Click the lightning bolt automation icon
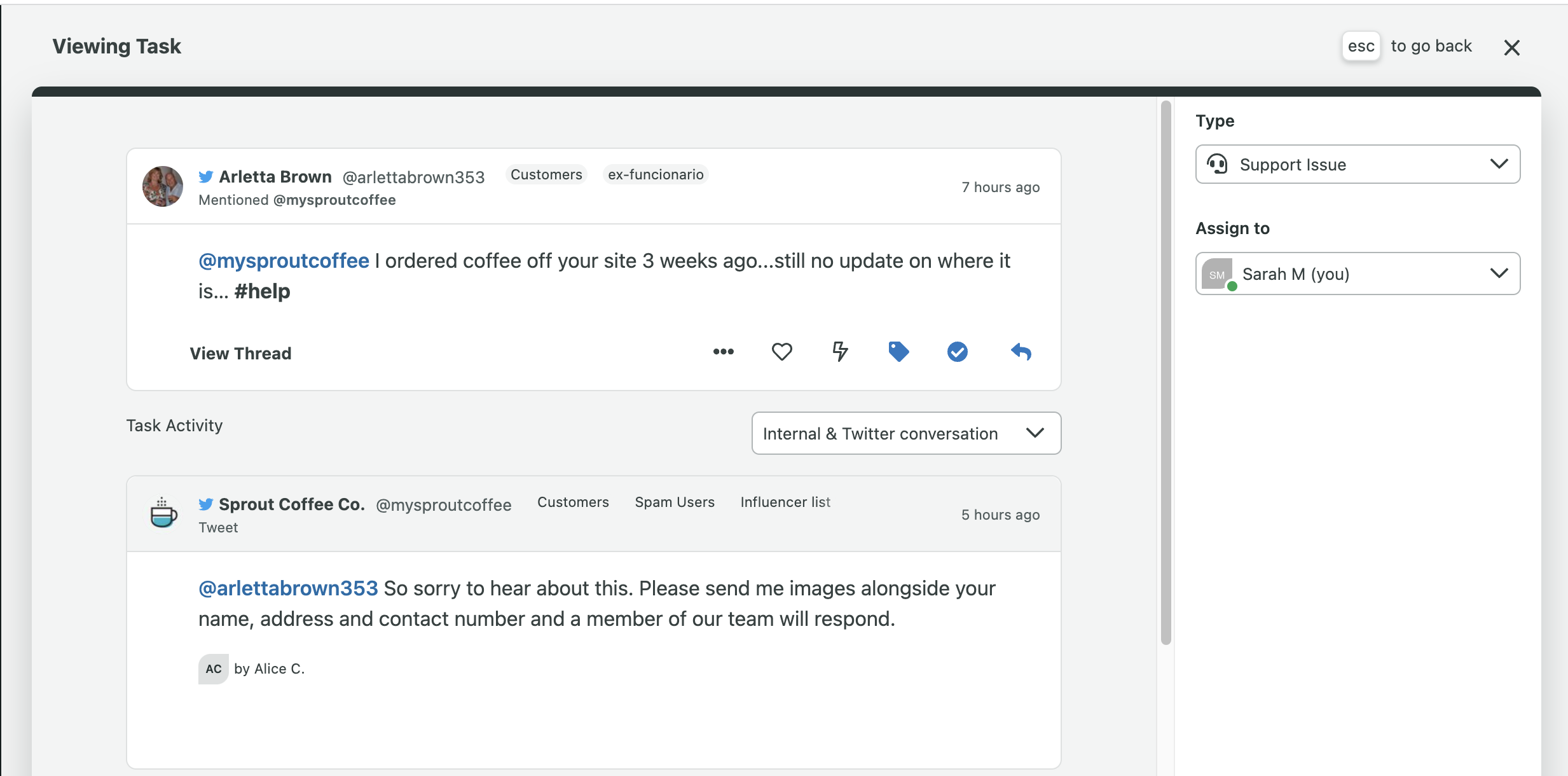The width and height of the screenshot is (1568, 776). (x=840, y=352)
